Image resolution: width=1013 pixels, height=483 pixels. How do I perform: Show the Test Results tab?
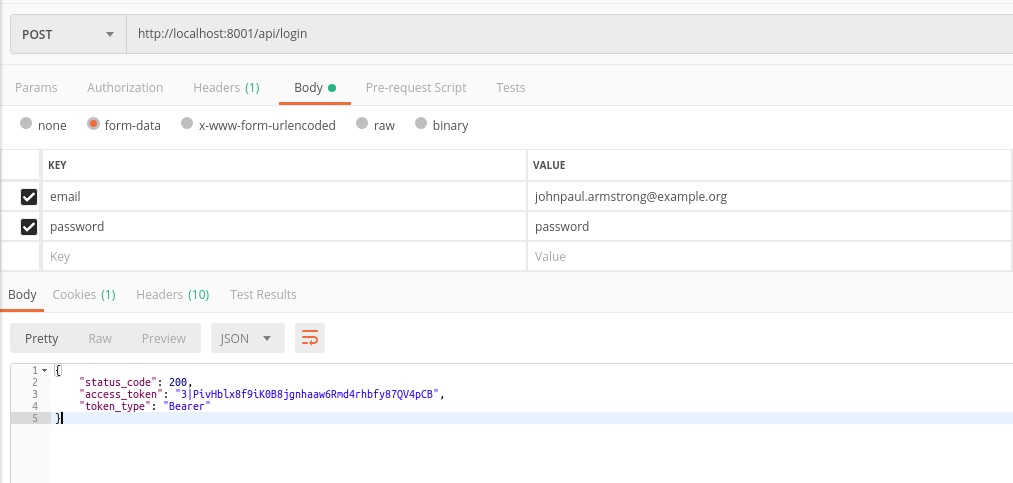point(263,295)
